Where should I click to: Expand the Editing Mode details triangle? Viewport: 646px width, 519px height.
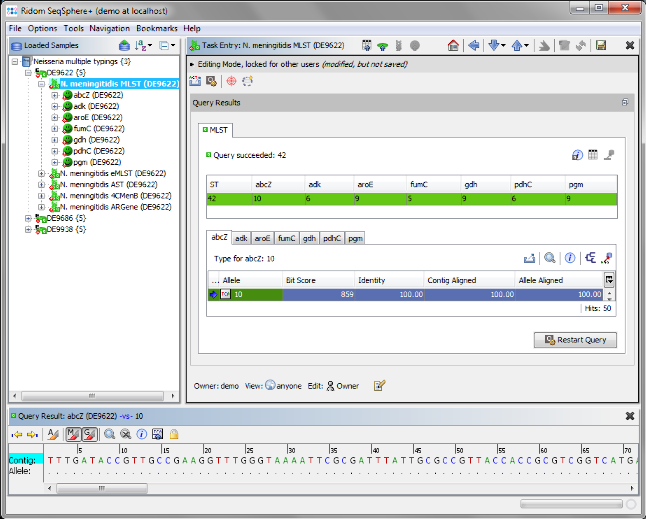pyautogui.click(x=192, y=64)
